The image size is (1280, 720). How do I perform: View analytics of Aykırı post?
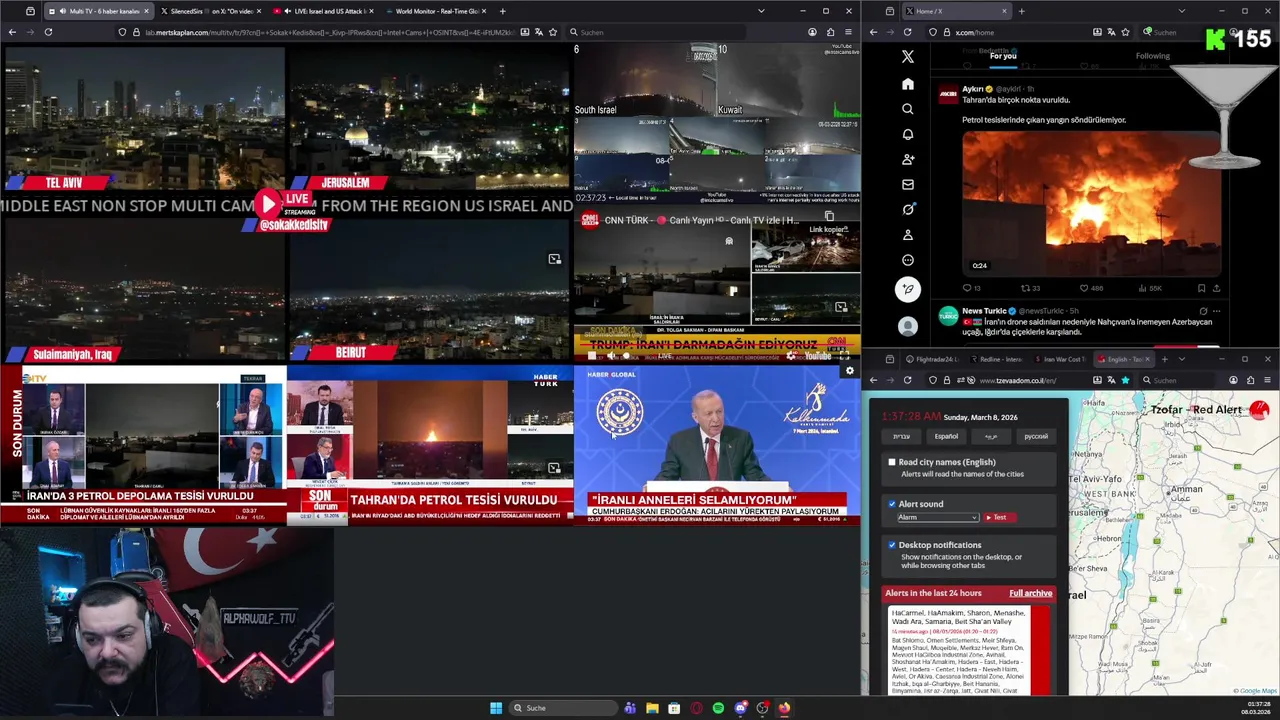point(1150,288)
